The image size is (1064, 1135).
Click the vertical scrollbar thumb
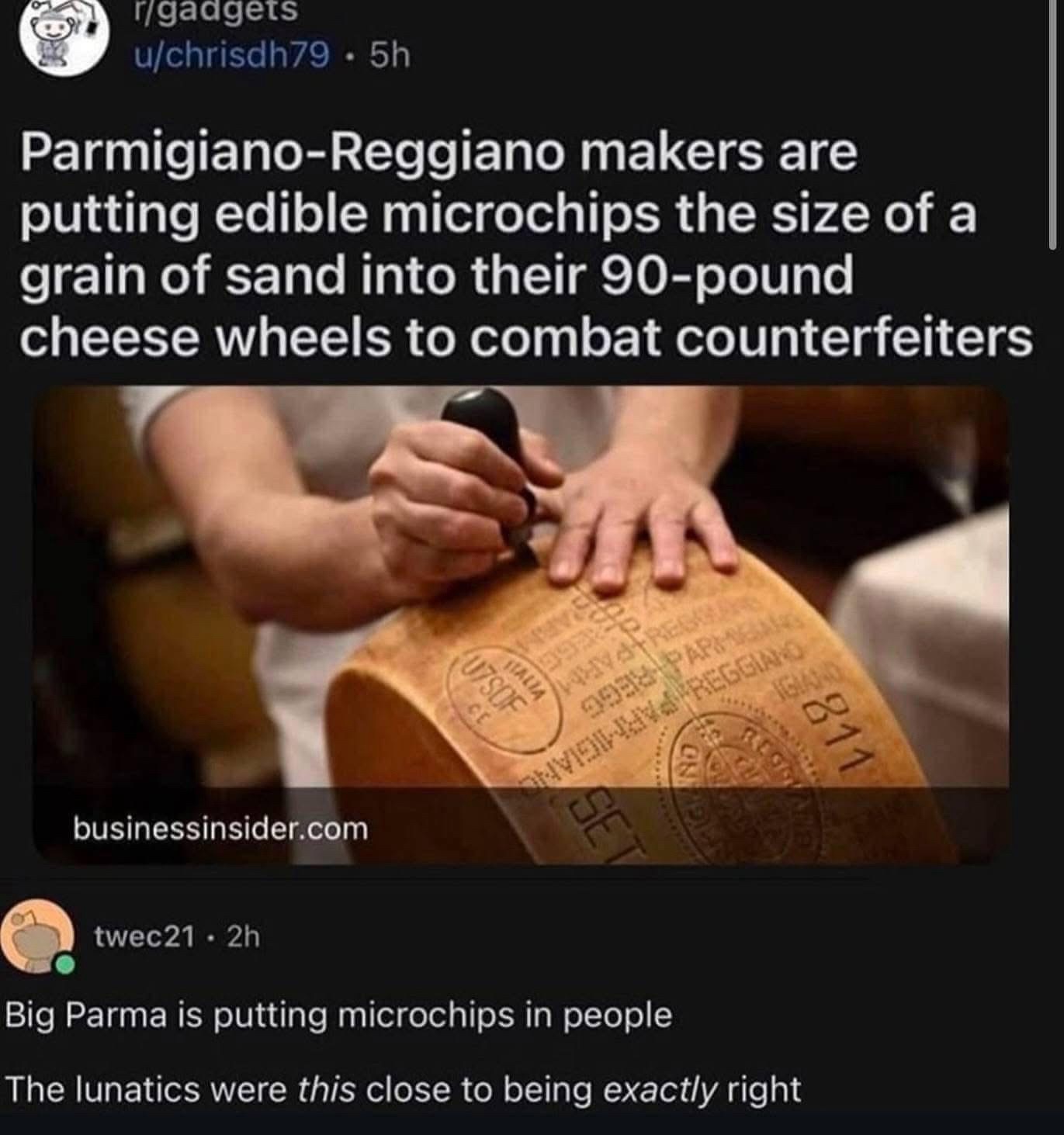[1052, 124]
